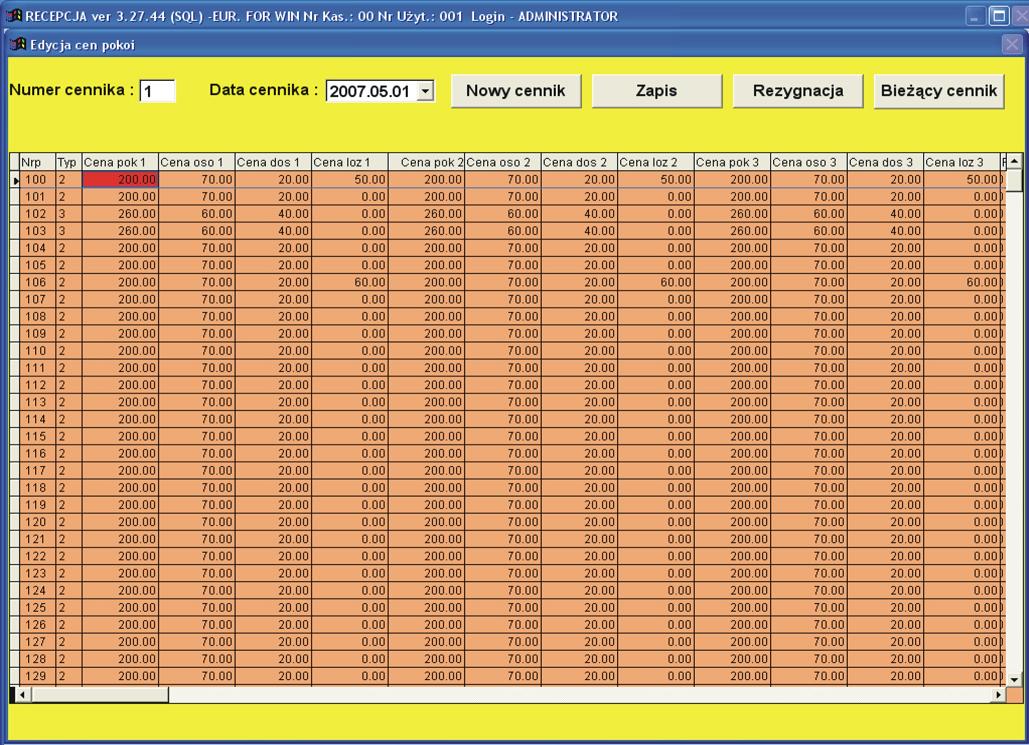
Task: Select room number 129 in the Nrp column
Action: click(x=37, y=676)
